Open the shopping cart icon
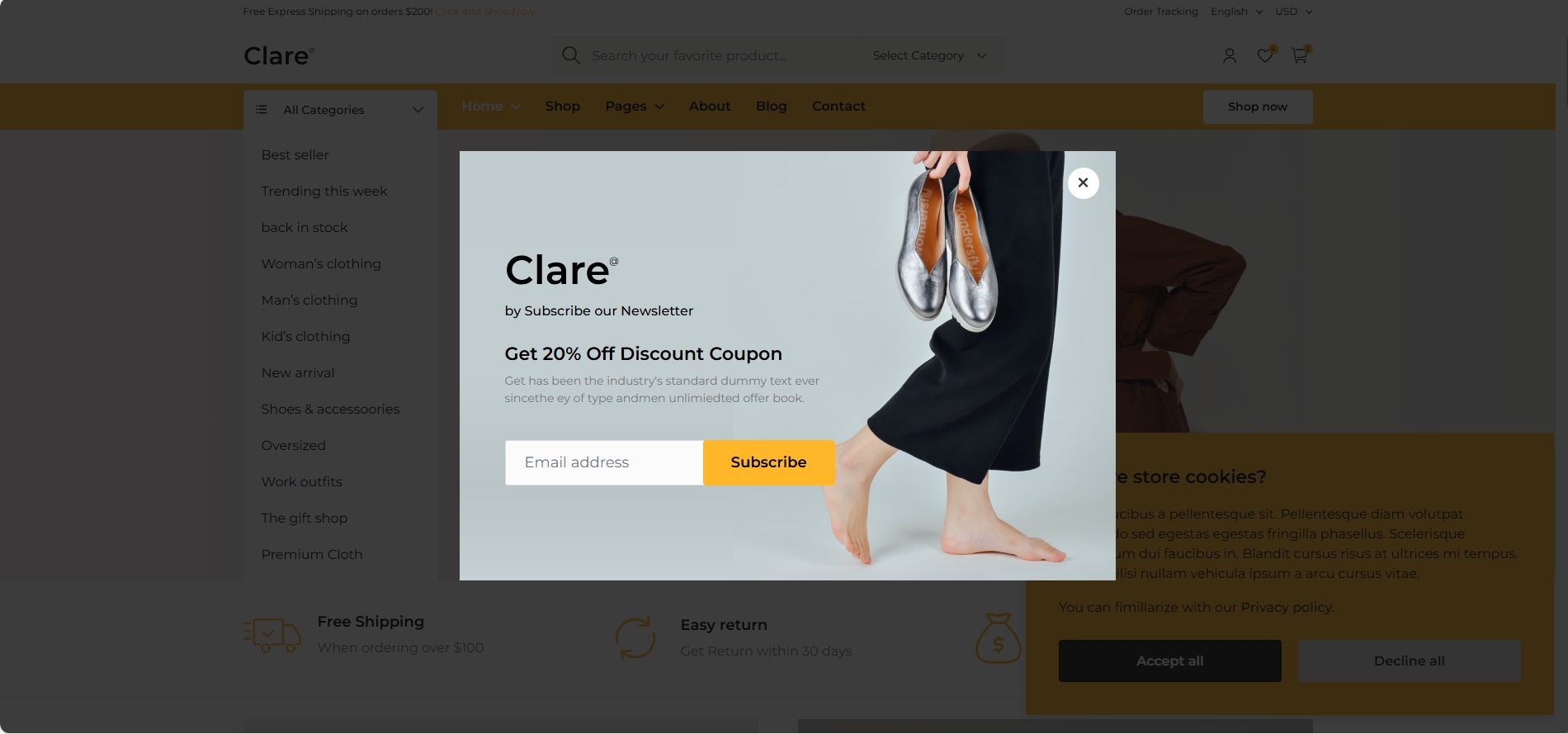 [1299, 55]
